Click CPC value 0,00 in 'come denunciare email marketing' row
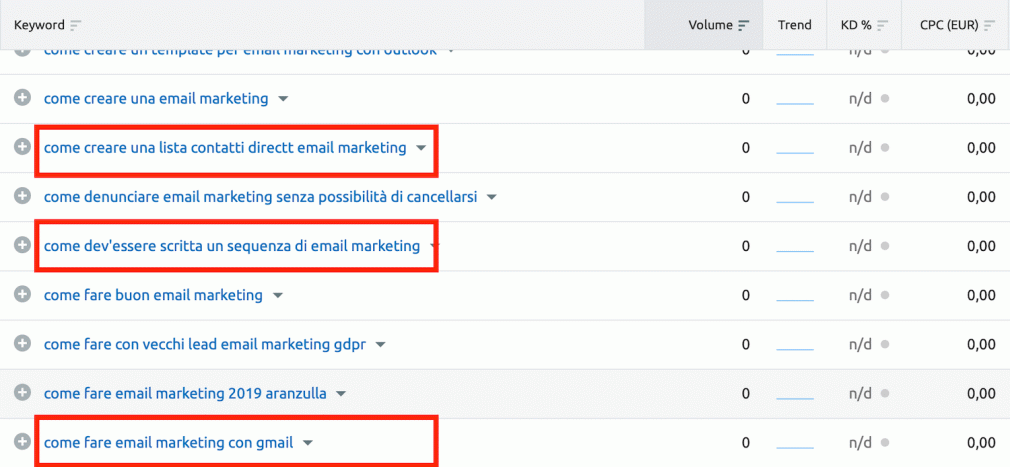 tap(981, 196)
